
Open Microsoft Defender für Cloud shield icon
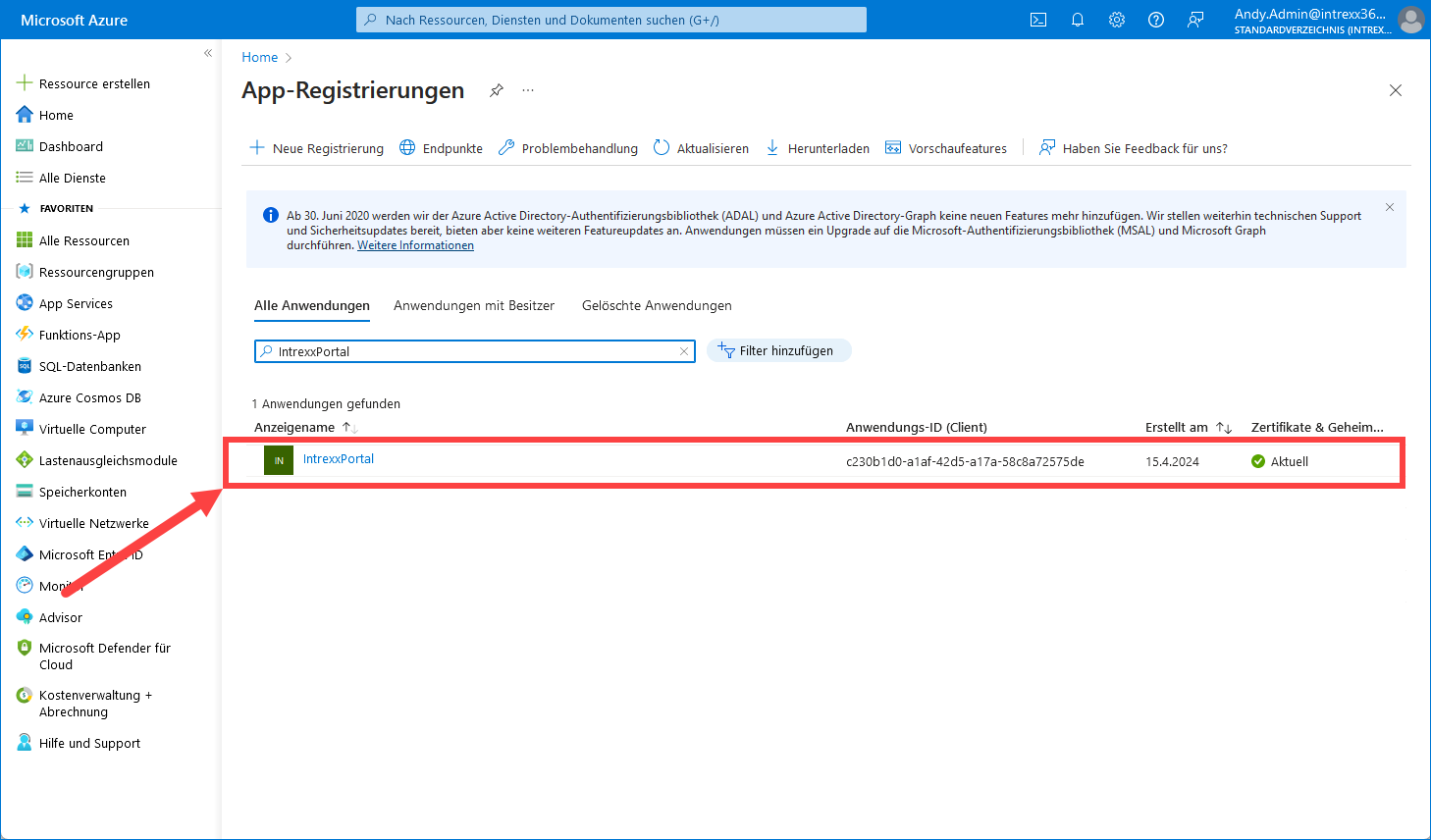(x=25, y=648)
